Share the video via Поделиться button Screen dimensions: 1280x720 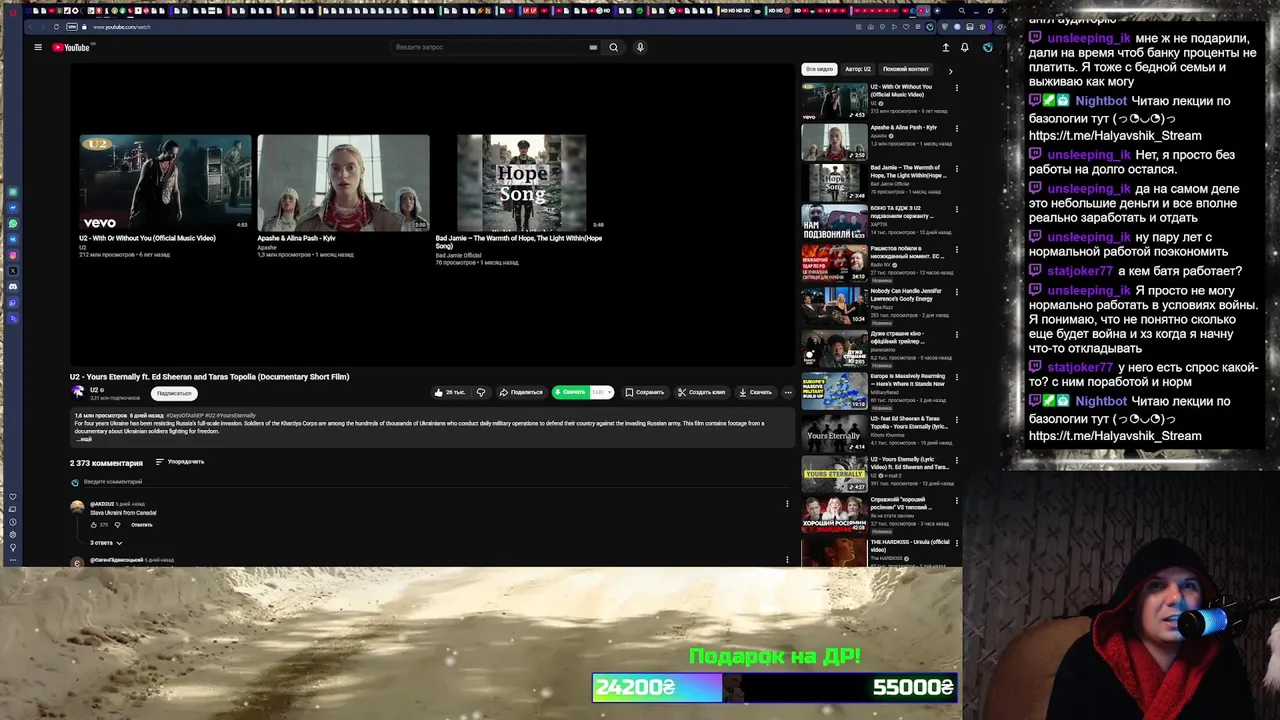(x=521, y=392)
